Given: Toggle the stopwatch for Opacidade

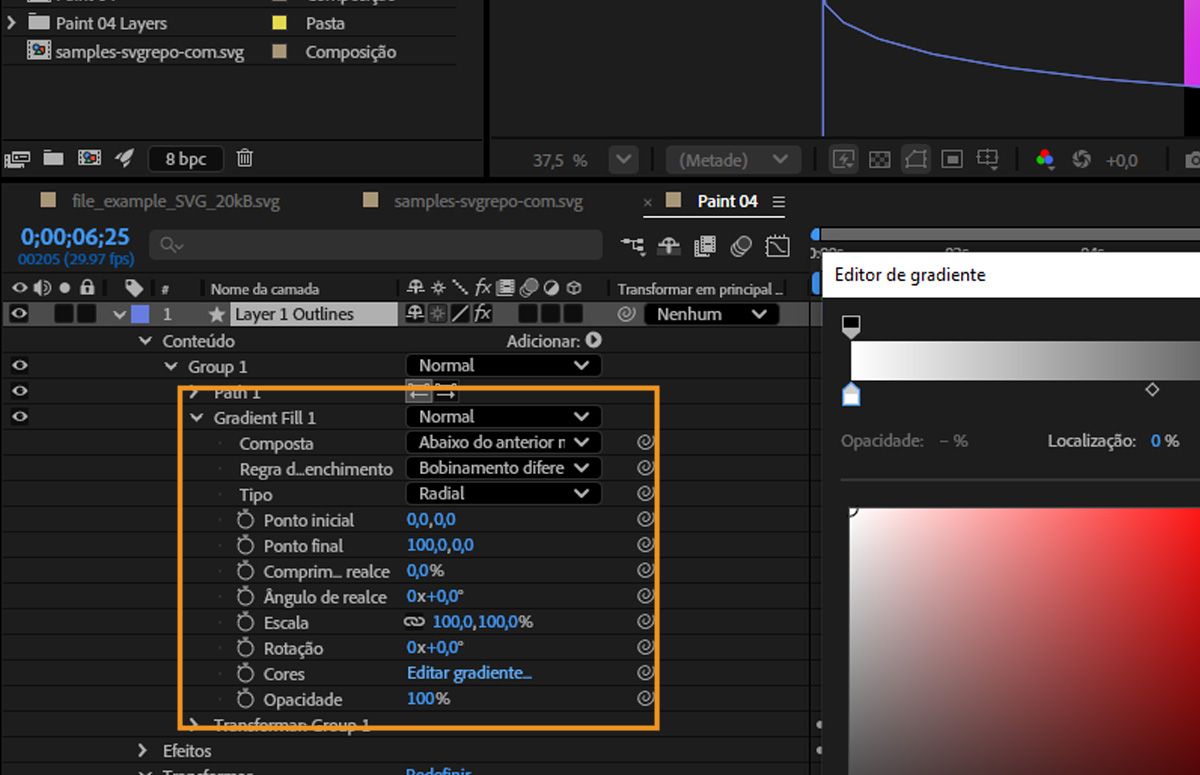Looking at the screenshot, I should pyautogui.click(x=246, y=699).
